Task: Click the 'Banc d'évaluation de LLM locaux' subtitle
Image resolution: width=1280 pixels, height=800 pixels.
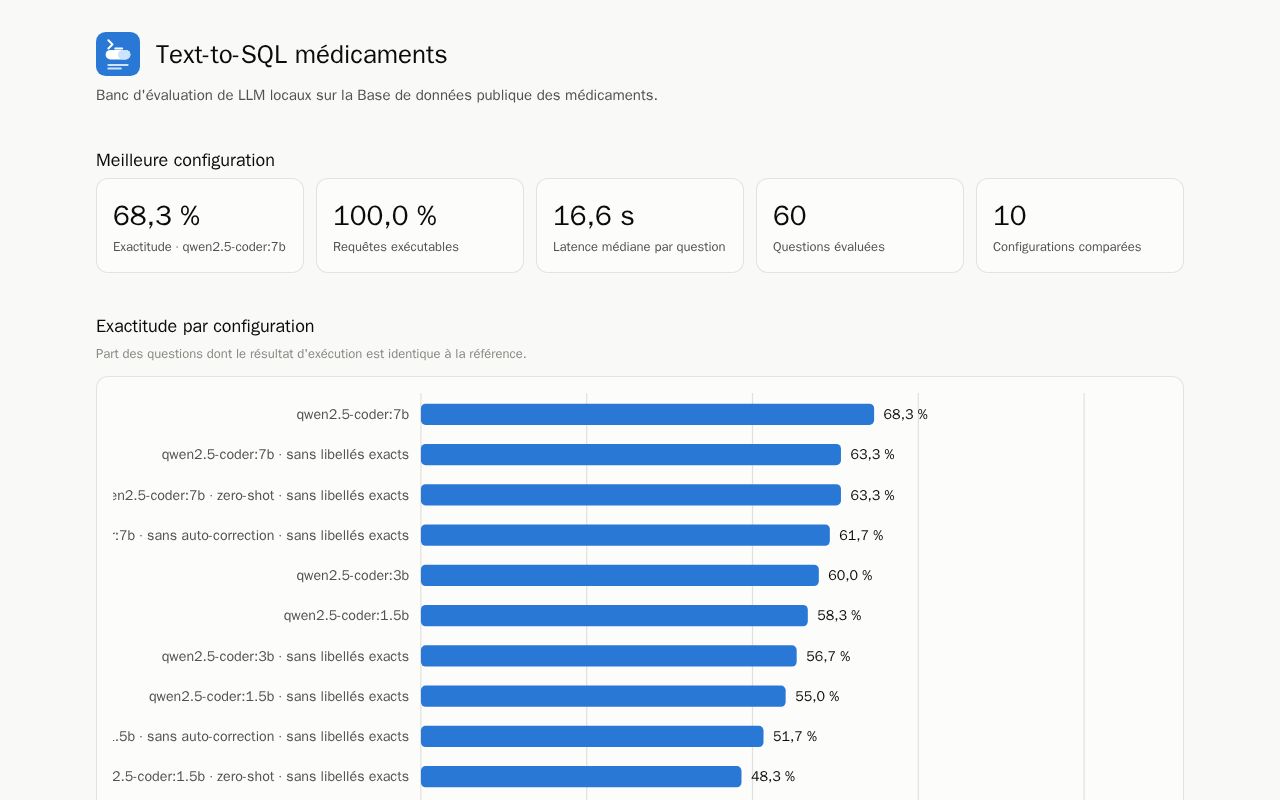Action: pos(377,95)
